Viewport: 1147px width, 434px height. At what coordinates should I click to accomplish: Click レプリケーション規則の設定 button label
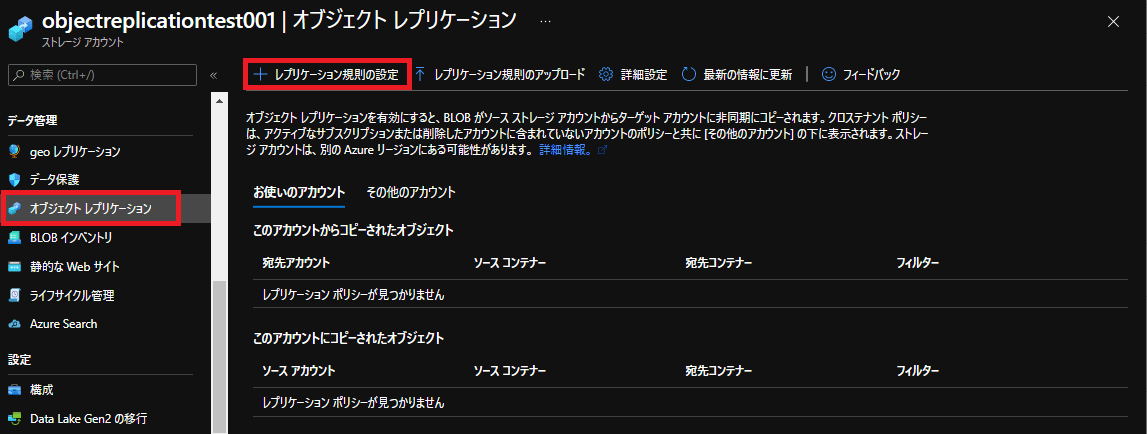336,75
